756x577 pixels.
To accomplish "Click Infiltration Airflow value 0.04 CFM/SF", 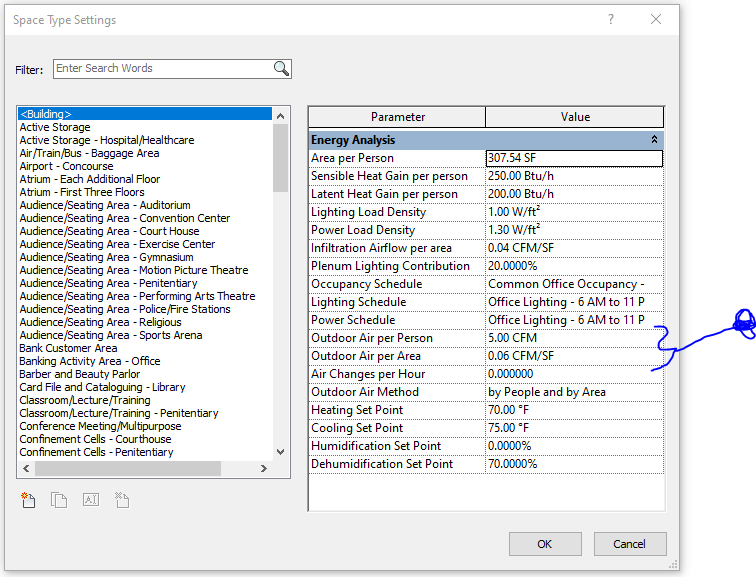I will click(x=574, y=248).
